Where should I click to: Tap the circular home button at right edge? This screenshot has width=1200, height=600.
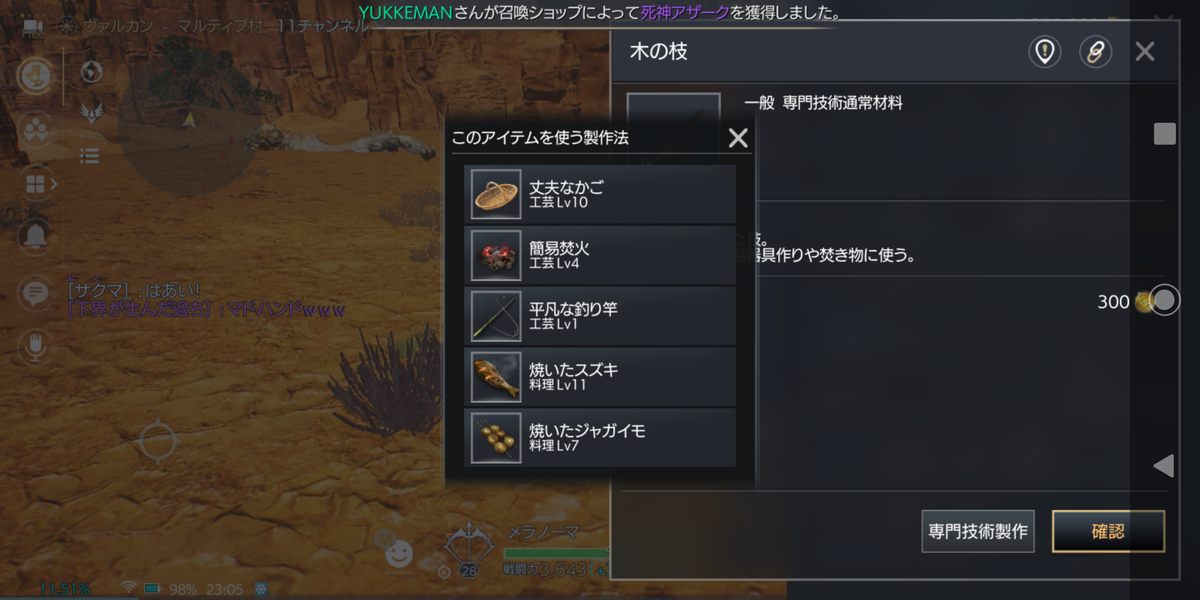point(1165,300)
